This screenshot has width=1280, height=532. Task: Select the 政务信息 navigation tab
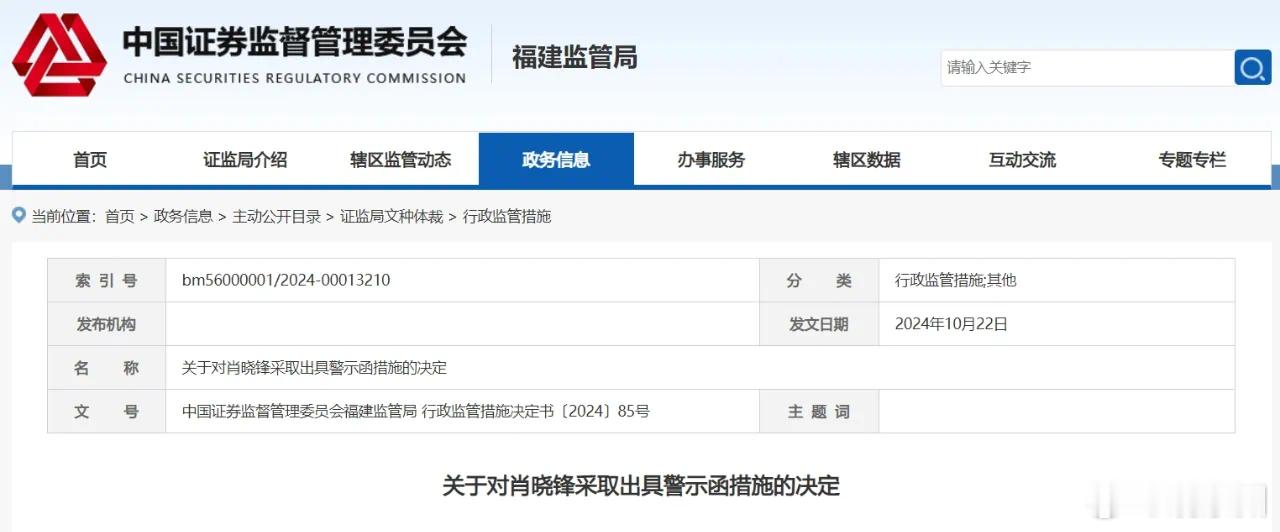pos(556,160)
